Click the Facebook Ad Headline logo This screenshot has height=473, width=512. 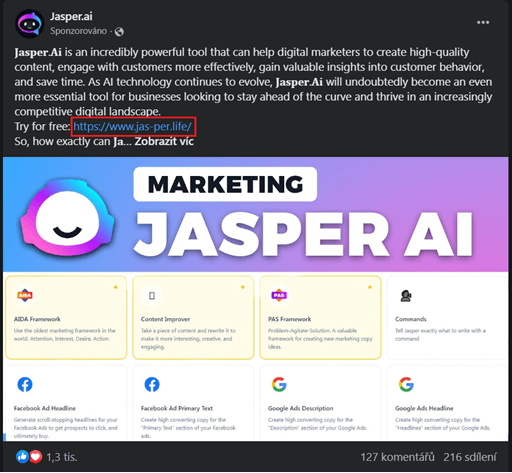pos(25,384)
